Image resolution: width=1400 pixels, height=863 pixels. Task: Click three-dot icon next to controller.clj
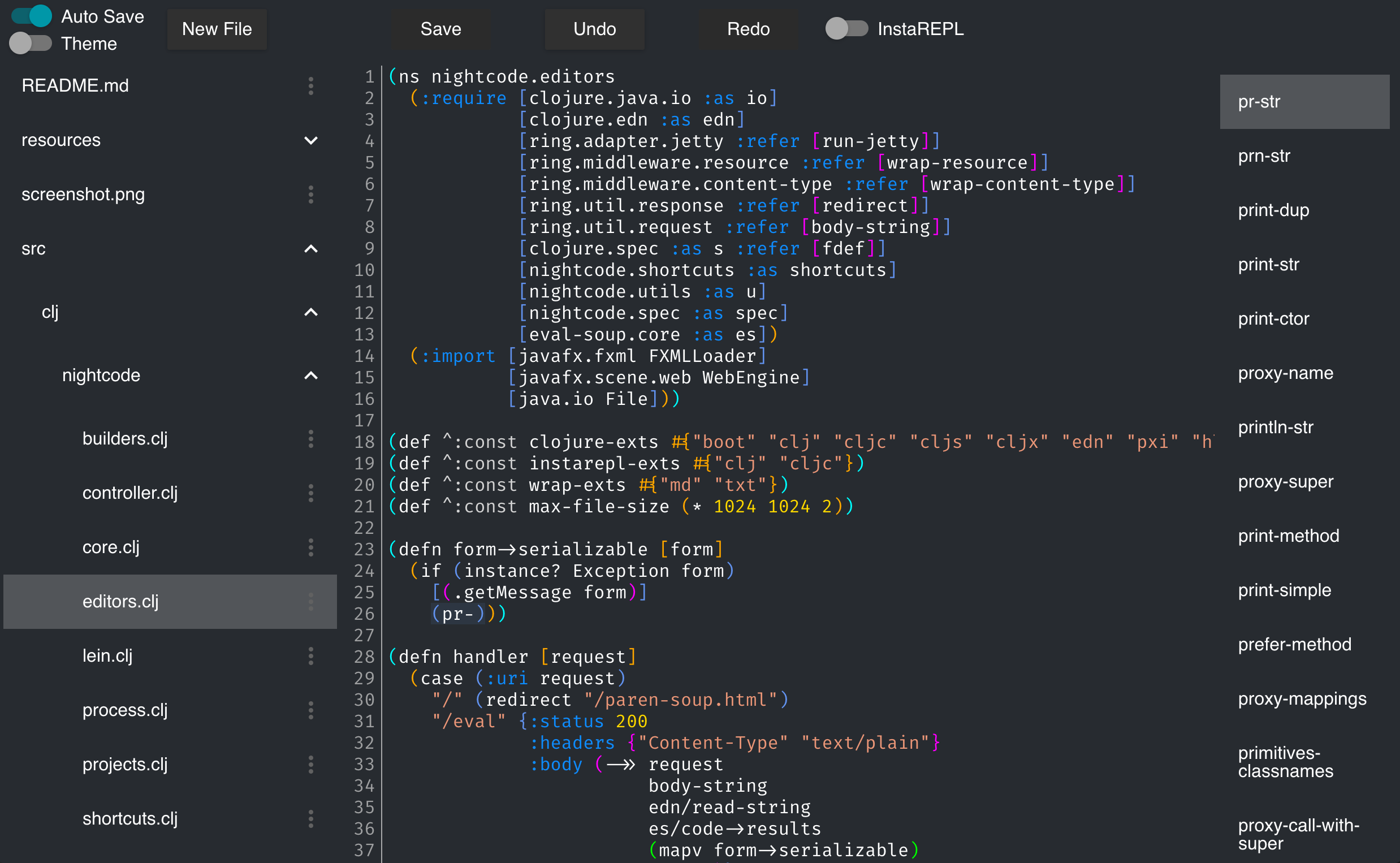tap(311, 493)
